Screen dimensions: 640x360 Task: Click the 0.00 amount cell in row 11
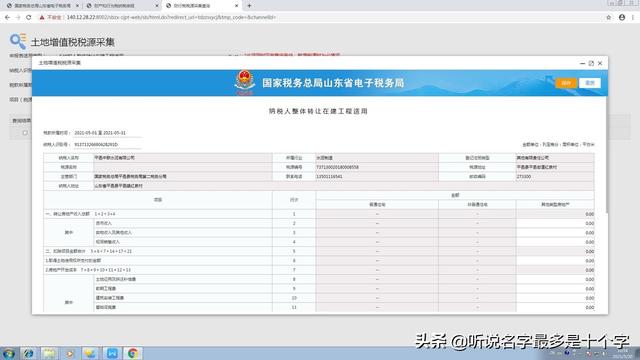[555, 307]
